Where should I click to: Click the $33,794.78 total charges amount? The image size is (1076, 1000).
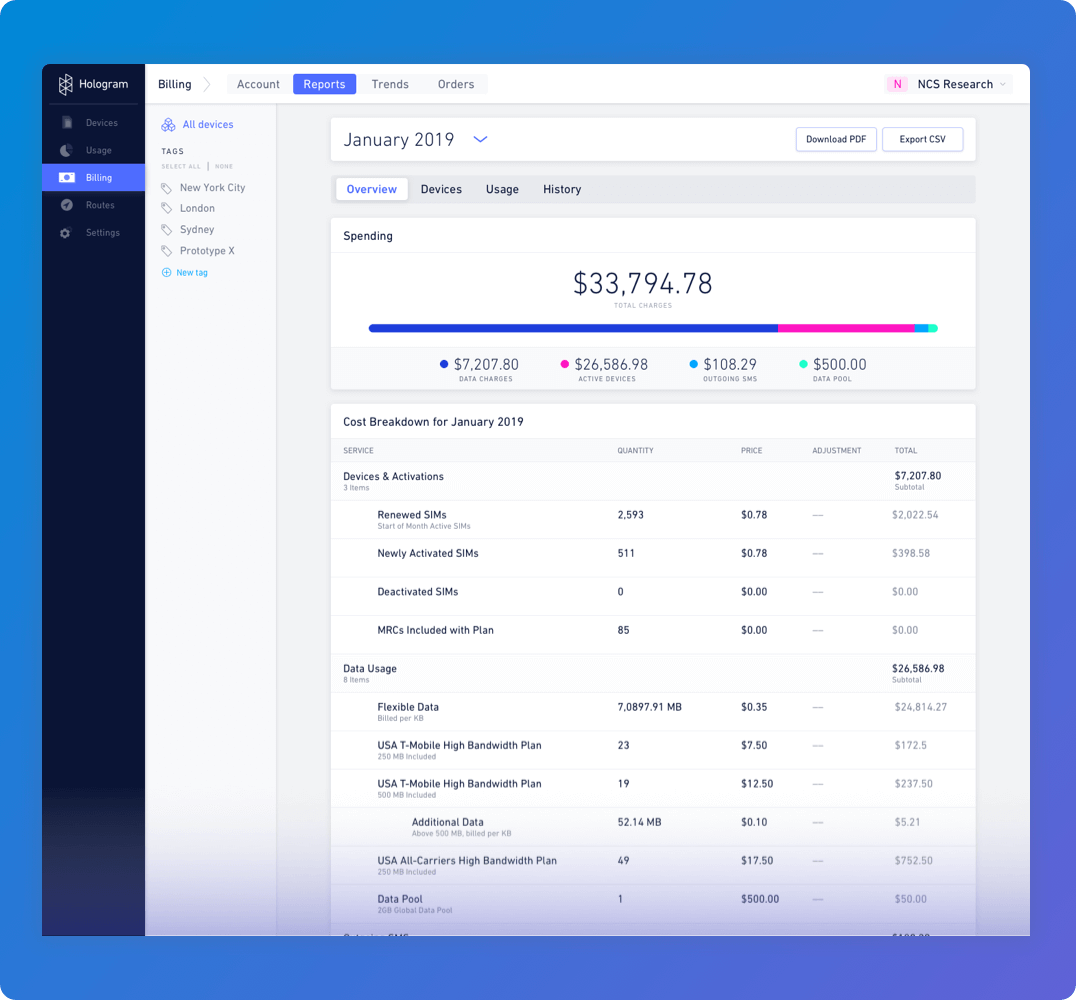pos(643,283)
